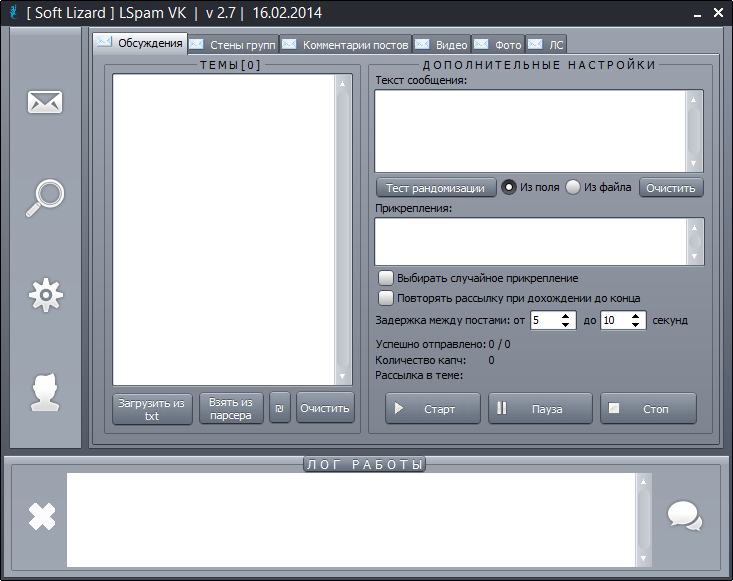733x581 pixels.
Task: Enable Выбирать случайное прикрепление checkbox
Action: pos(386,278)
